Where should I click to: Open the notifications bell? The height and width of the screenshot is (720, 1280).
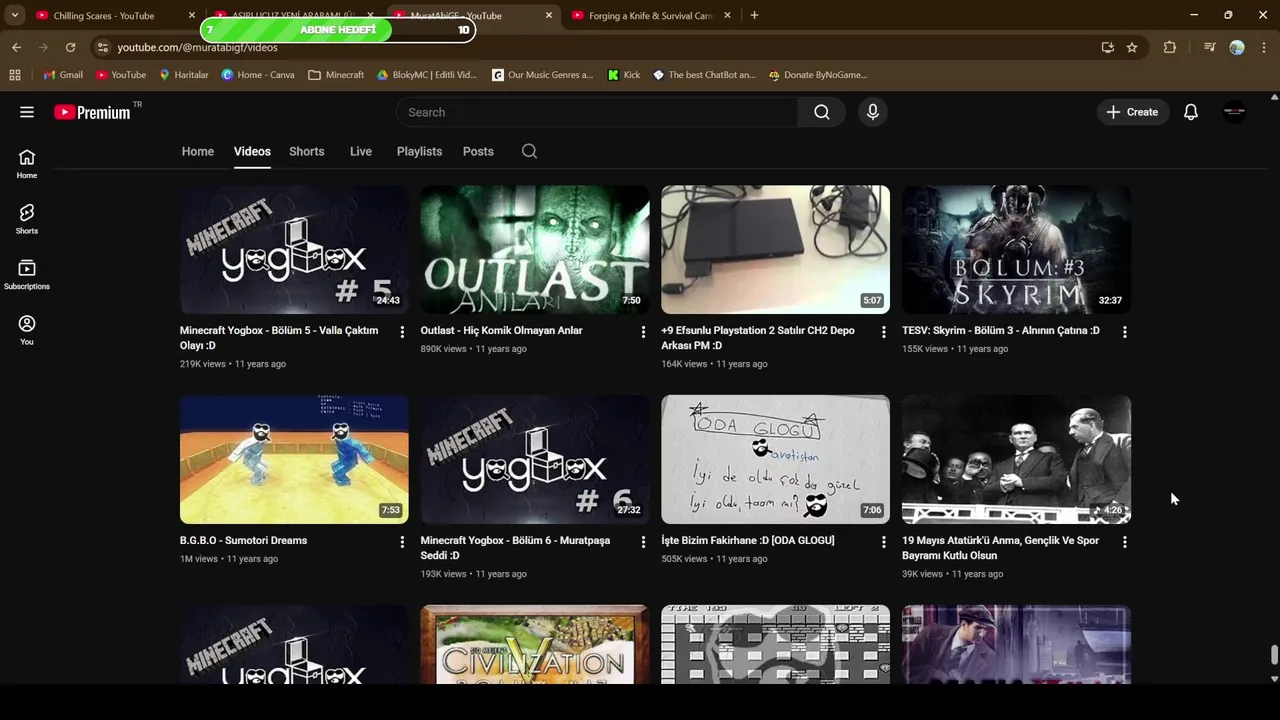click(1191, 112)
